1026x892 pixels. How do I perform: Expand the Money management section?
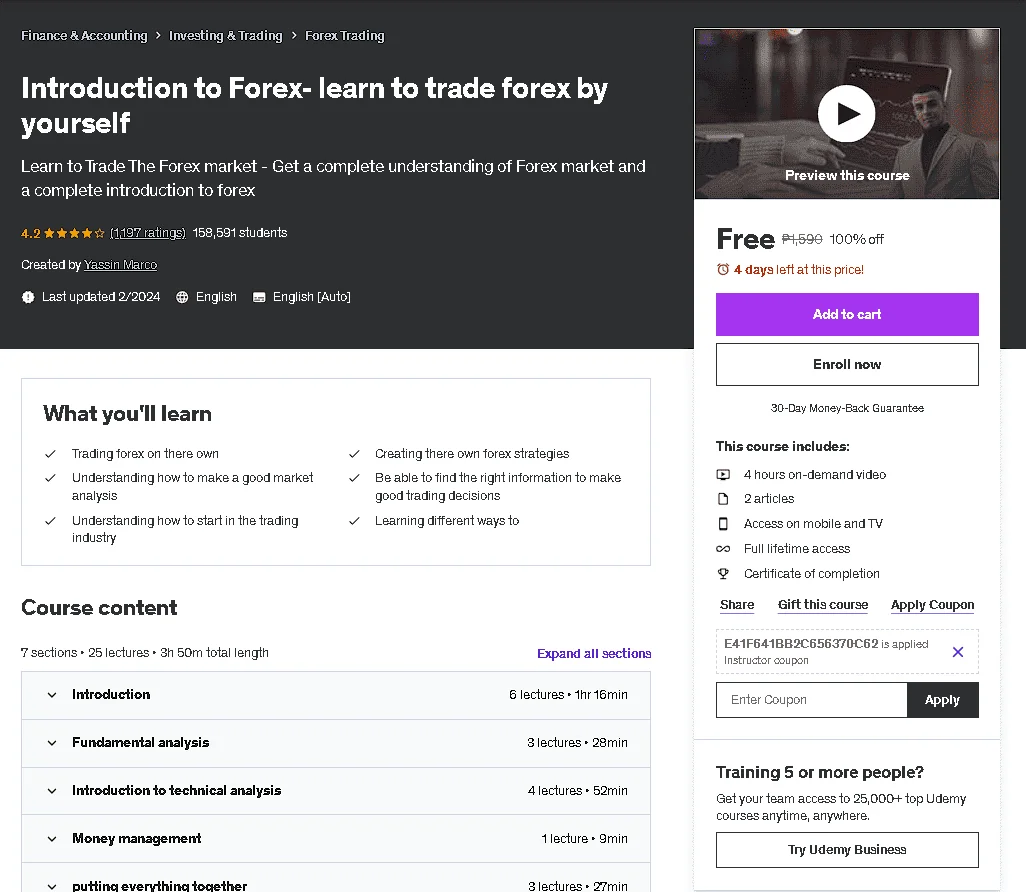[336, 838]
